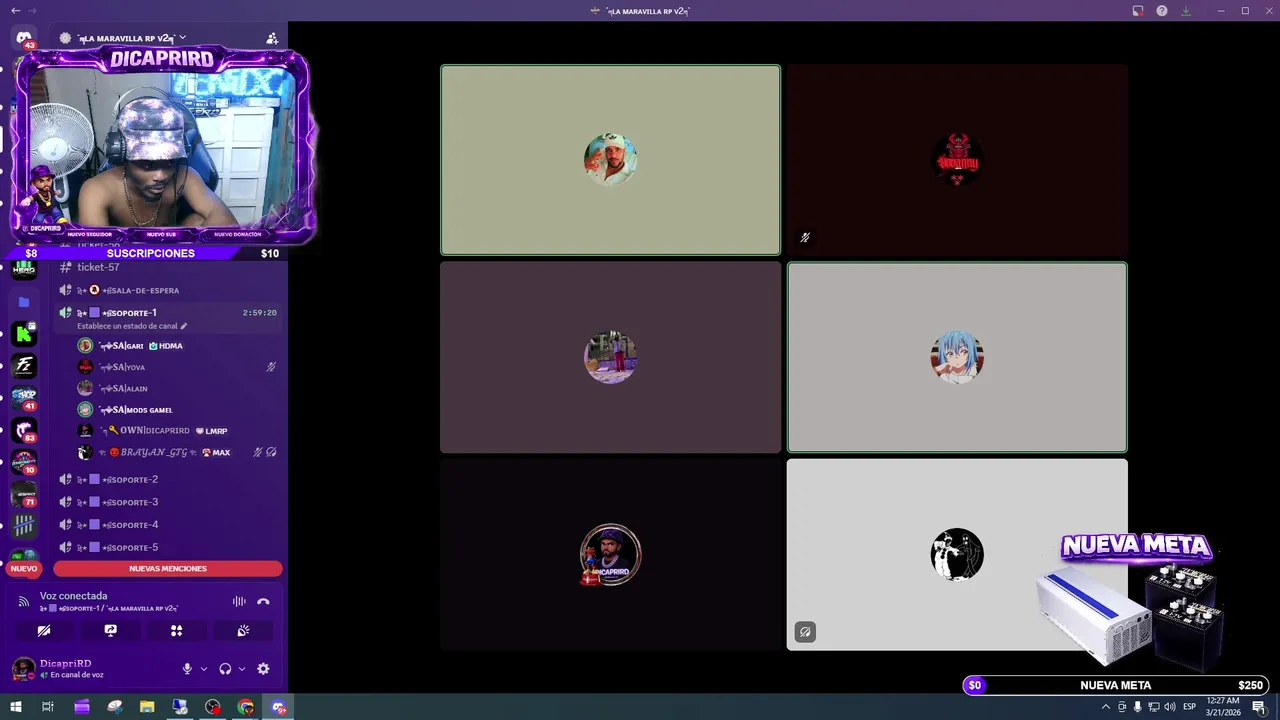Join the SOPORTE-5 voice channel

168,547
